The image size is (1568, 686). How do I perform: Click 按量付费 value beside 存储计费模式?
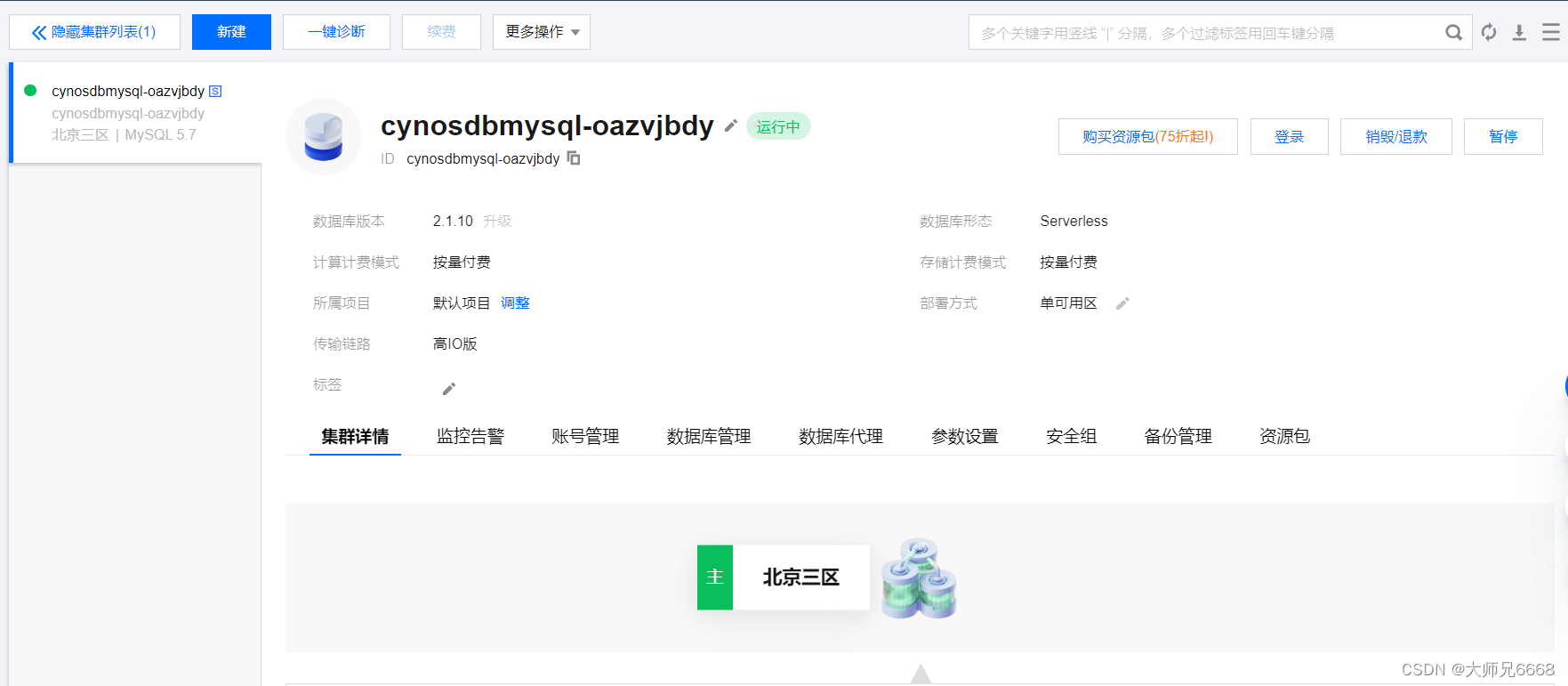pos(1068,262)
